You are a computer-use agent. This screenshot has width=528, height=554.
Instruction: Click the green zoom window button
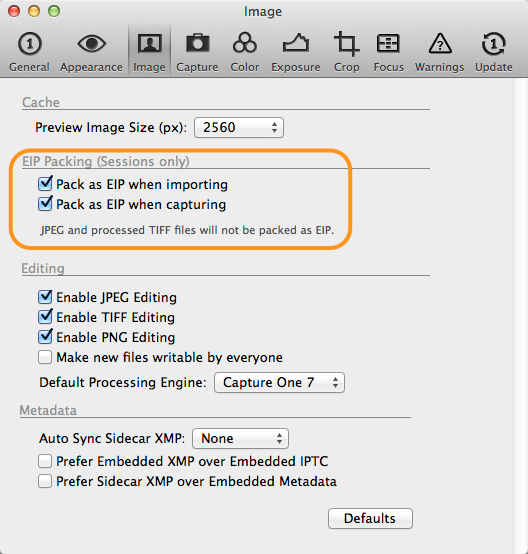(x=54, y=11)
